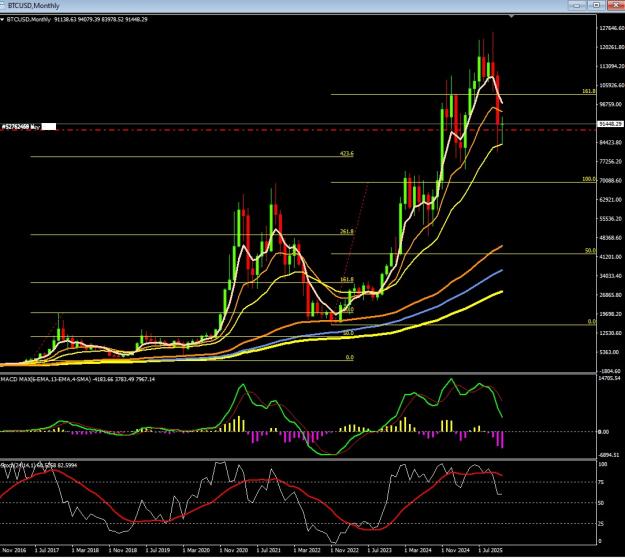The height and width of the screenshot is (558, 625).
Task: Click time axis label 1 Jul 2023
Action: 380,550
